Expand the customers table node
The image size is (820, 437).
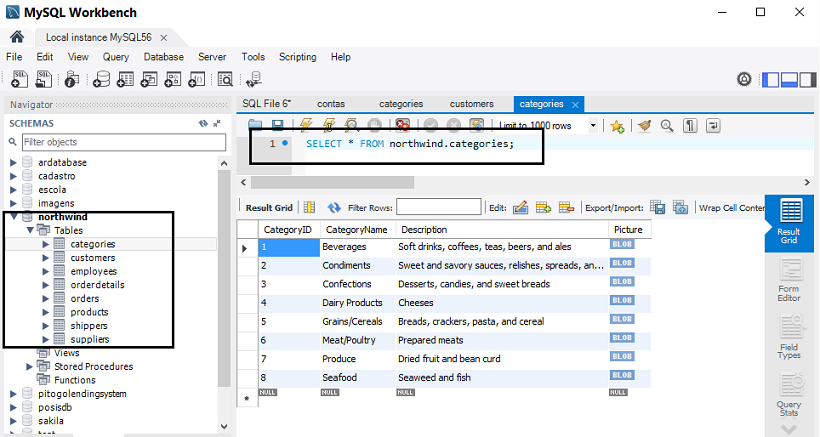tap(45, 258)
